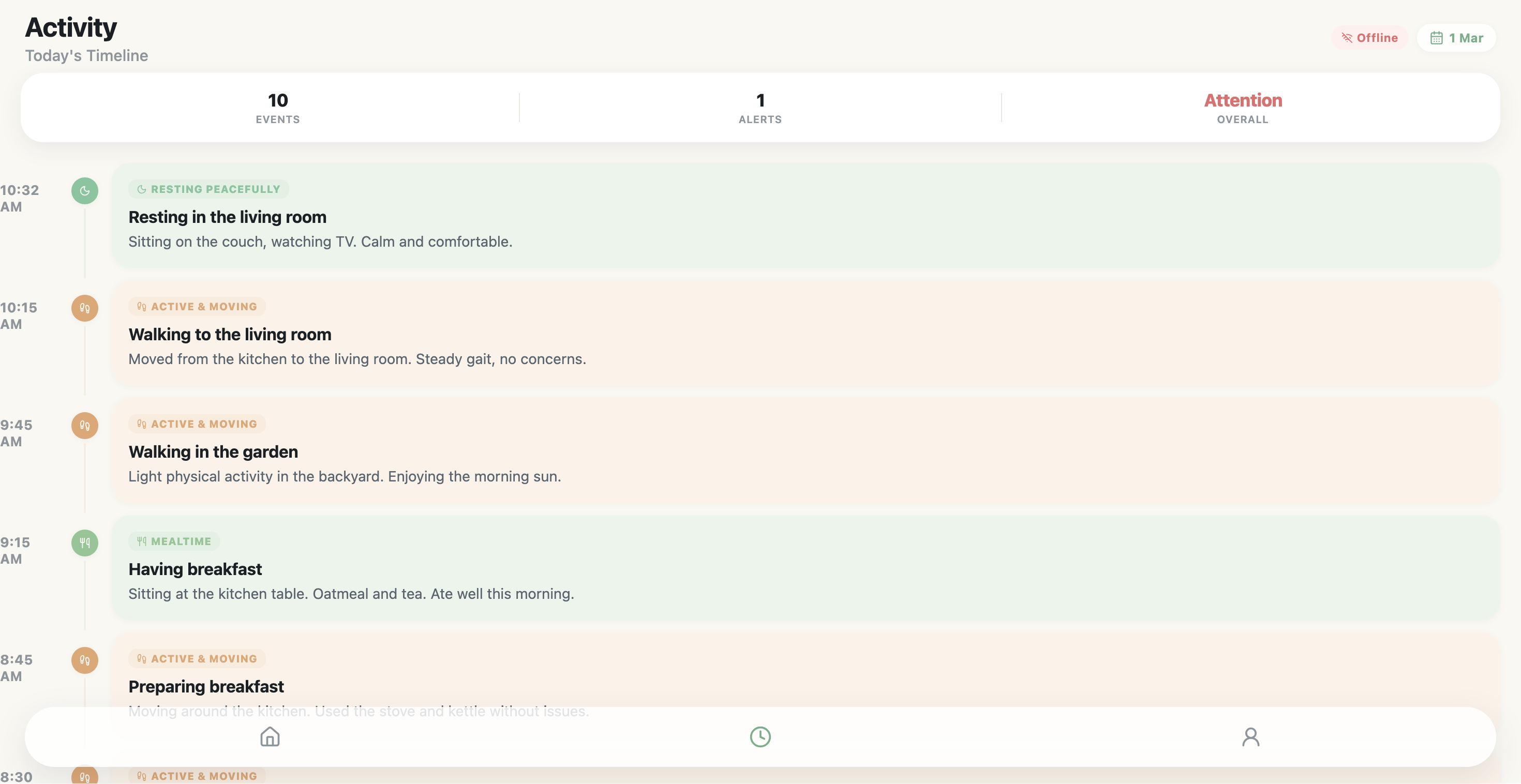Open the 1 Mar date picker
The width and height of the screenshot is (1521, 784).
1456,38
